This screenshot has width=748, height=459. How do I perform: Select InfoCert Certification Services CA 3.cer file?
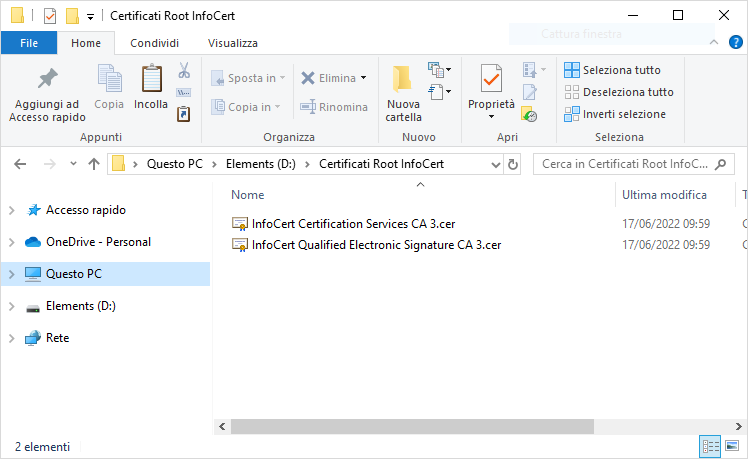click(353, 224)
